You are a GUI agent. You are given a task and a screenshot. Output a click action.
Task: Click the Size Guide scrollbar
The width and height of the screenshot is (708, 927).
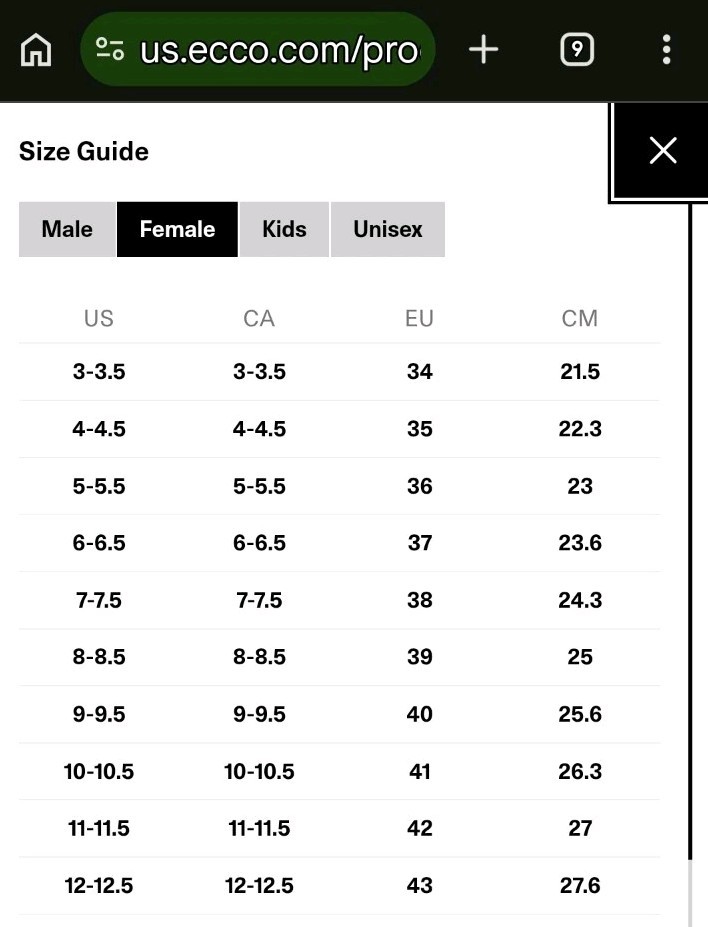tap(690, 532)
